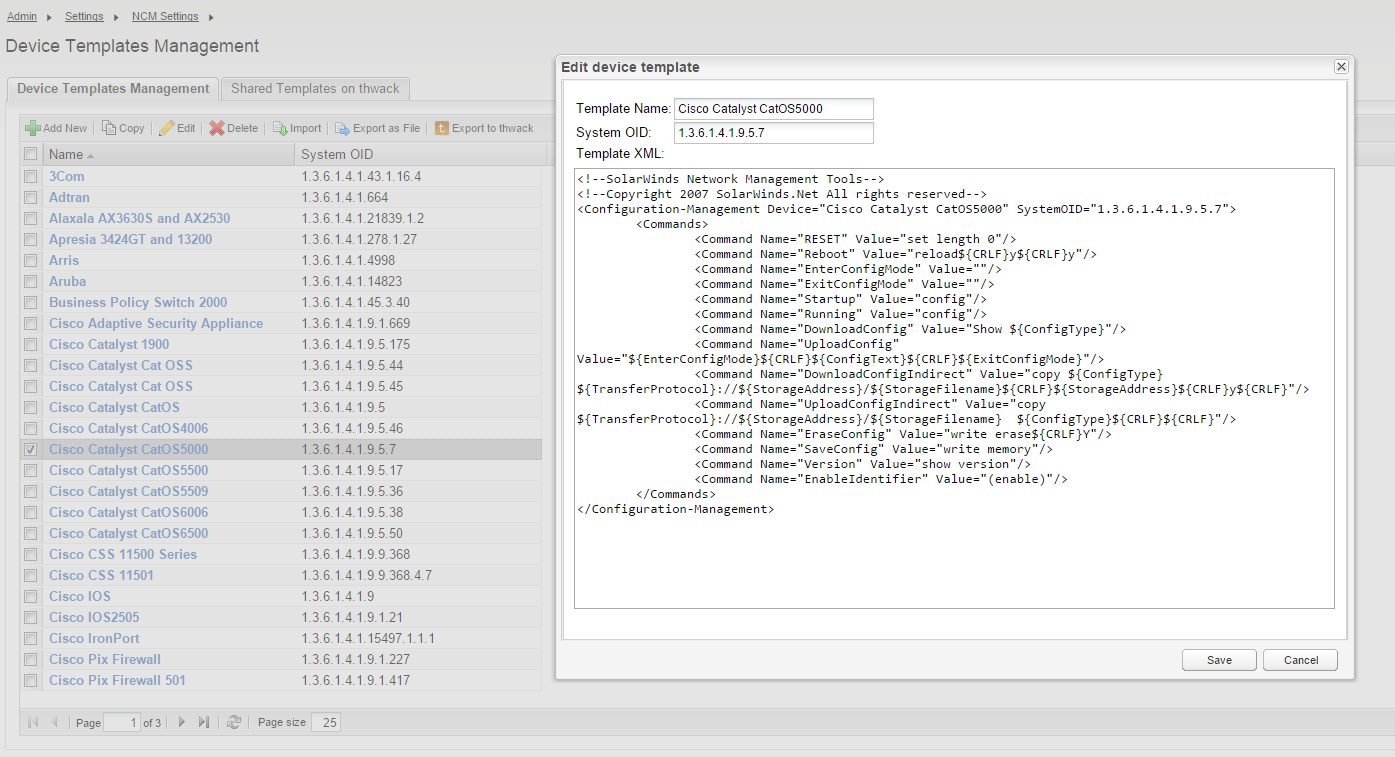Image resolution: width=1395 pixels, height=757 pixels.
Task: Open the Cisco IOS2505 template
Action: [x=94, y=617]
